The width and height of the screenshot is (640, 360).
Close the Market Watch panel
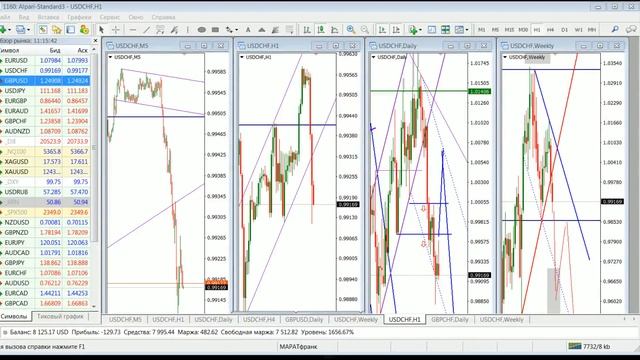tap(96, 41)
